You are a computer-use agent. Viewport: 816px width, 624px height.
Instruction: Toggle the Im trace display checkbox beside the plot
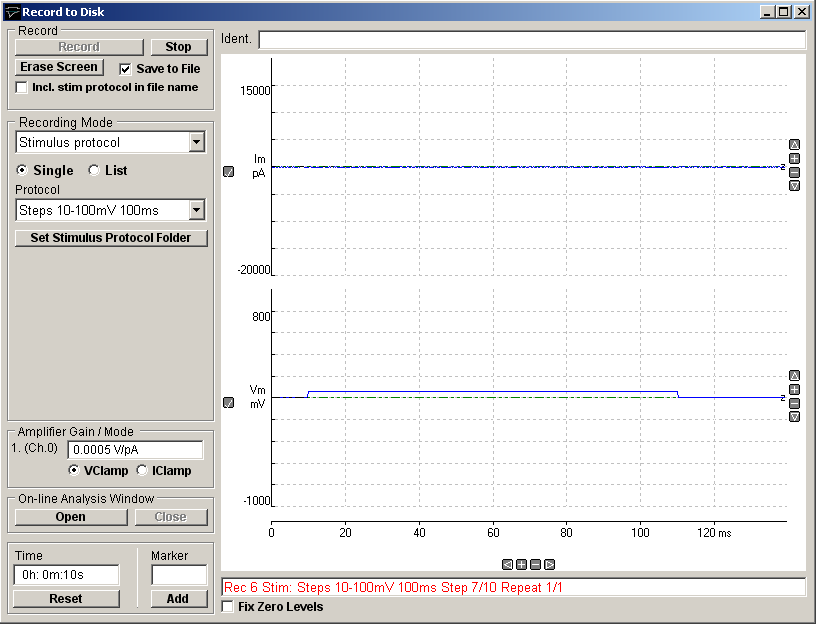tap(228, 171)
